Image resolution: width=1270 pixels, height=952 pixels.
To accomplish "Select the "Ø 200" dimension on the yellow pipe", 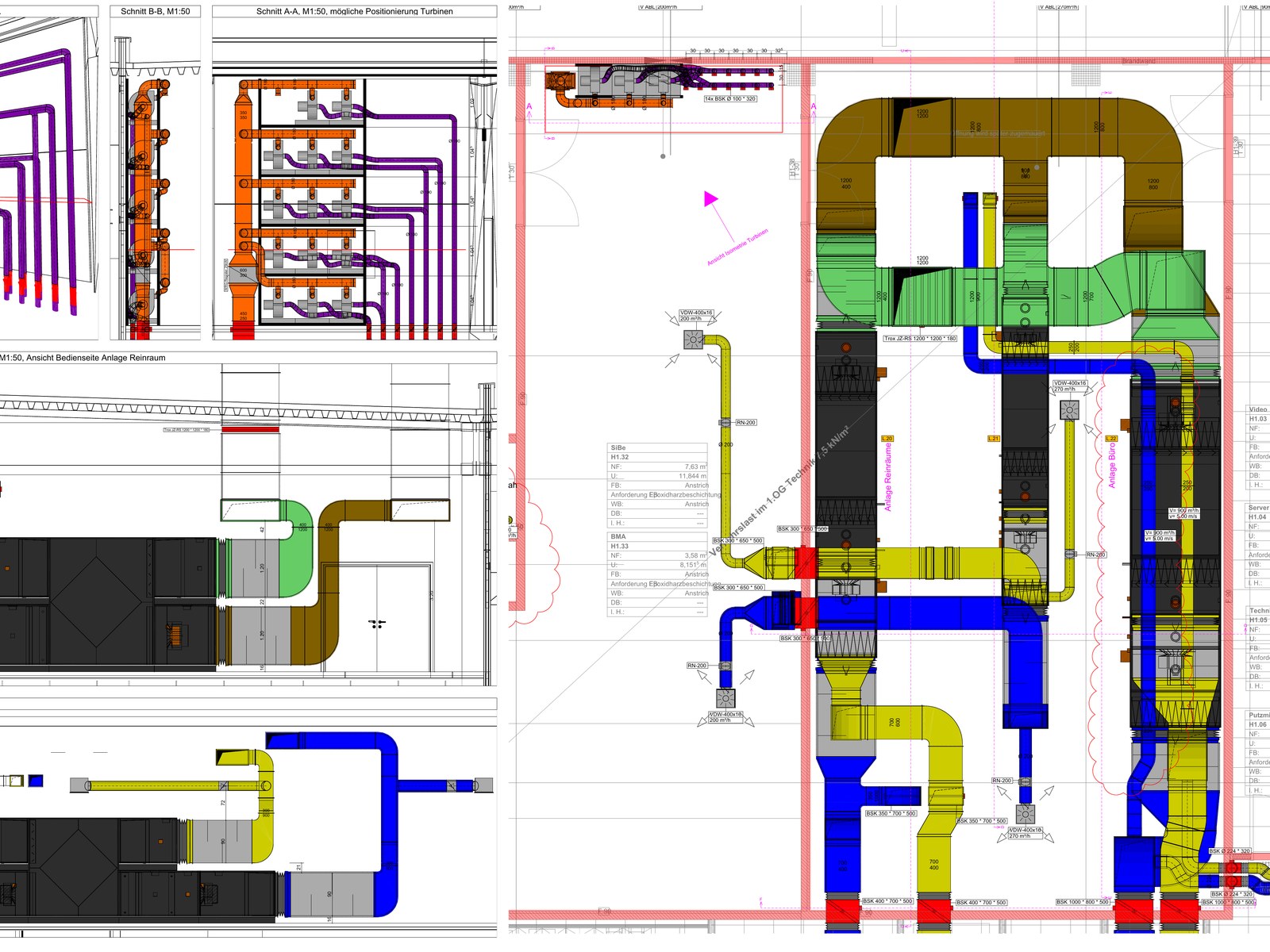I will tap(725, 444).
